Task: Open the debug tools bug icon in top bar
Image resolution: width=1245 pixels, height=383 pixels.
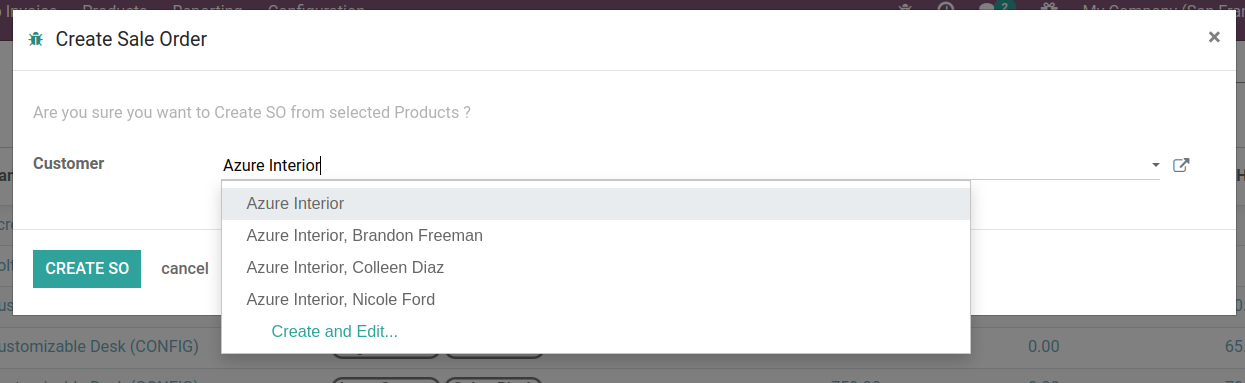Action: [906, 7]
